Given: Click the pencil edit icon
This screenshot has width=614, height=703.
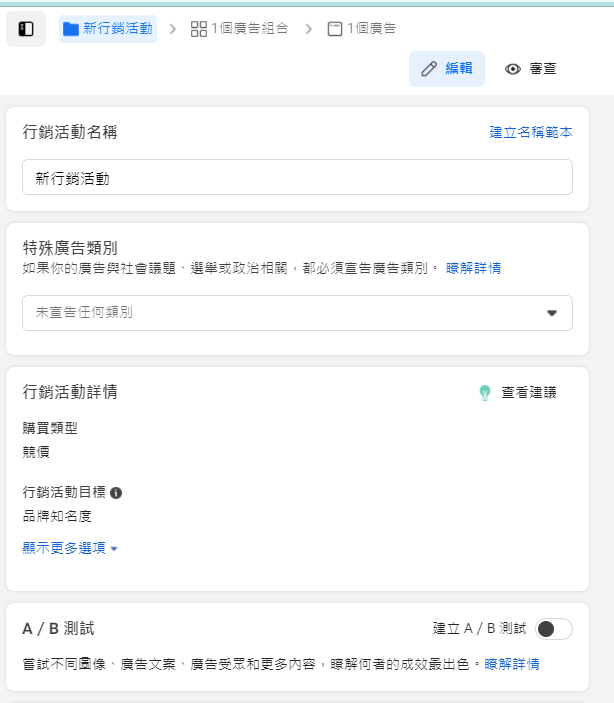Looking at the screenshot, I should [x=429, y=69].
